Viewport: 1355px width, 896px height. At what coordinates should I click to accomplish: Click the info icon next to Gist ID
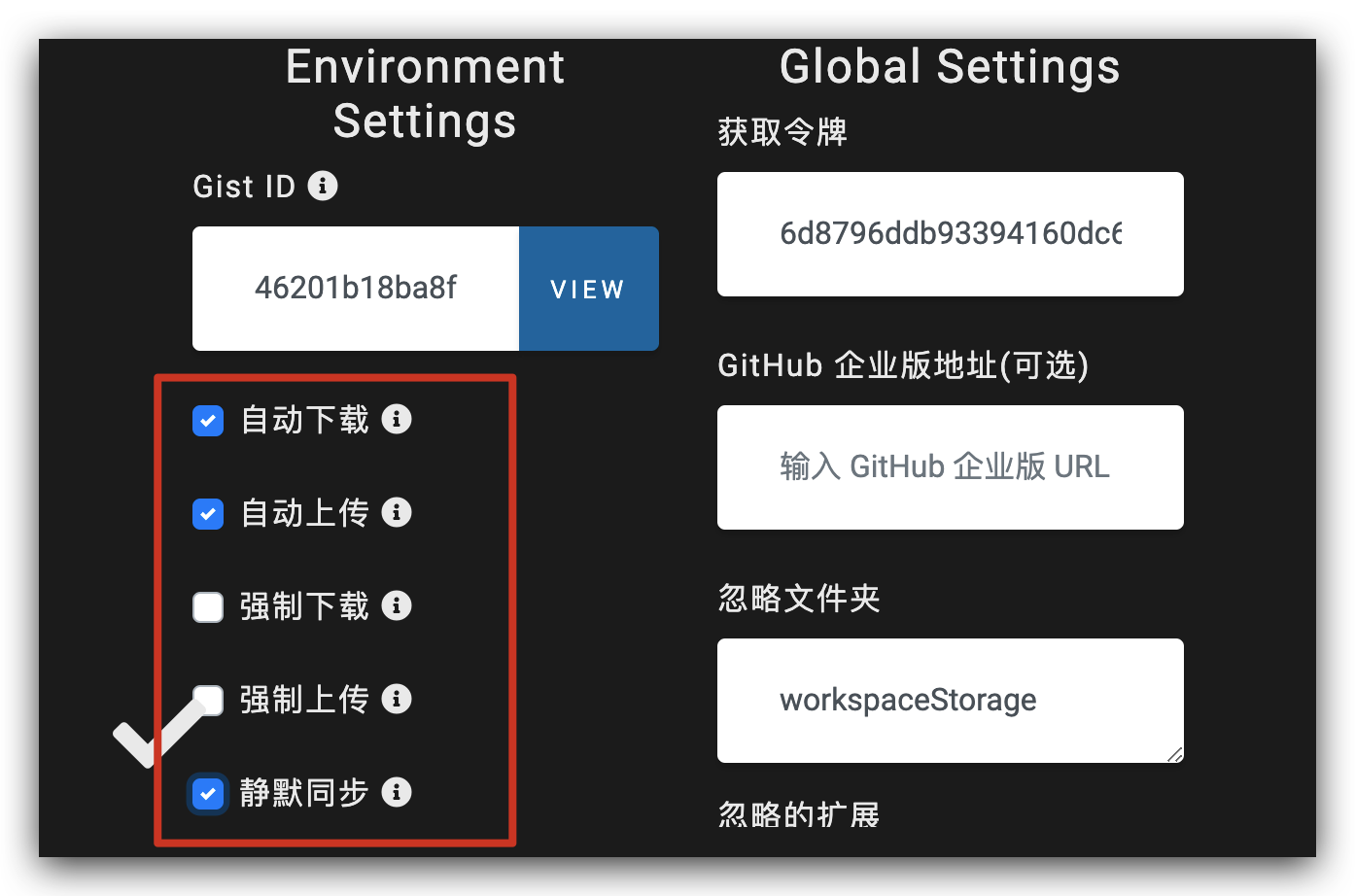(x=323, y=186)
